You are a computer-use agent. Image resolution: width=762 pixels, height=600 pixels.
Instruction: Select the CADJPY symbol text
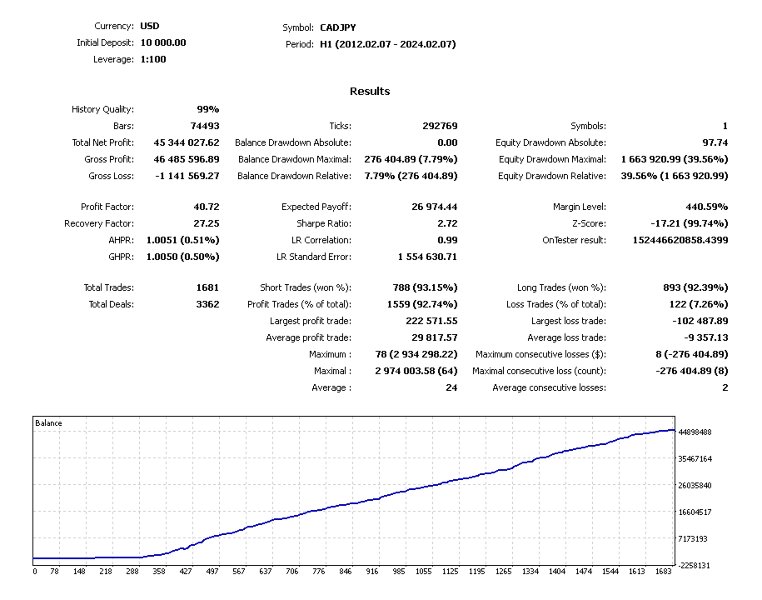pos(338,28)
